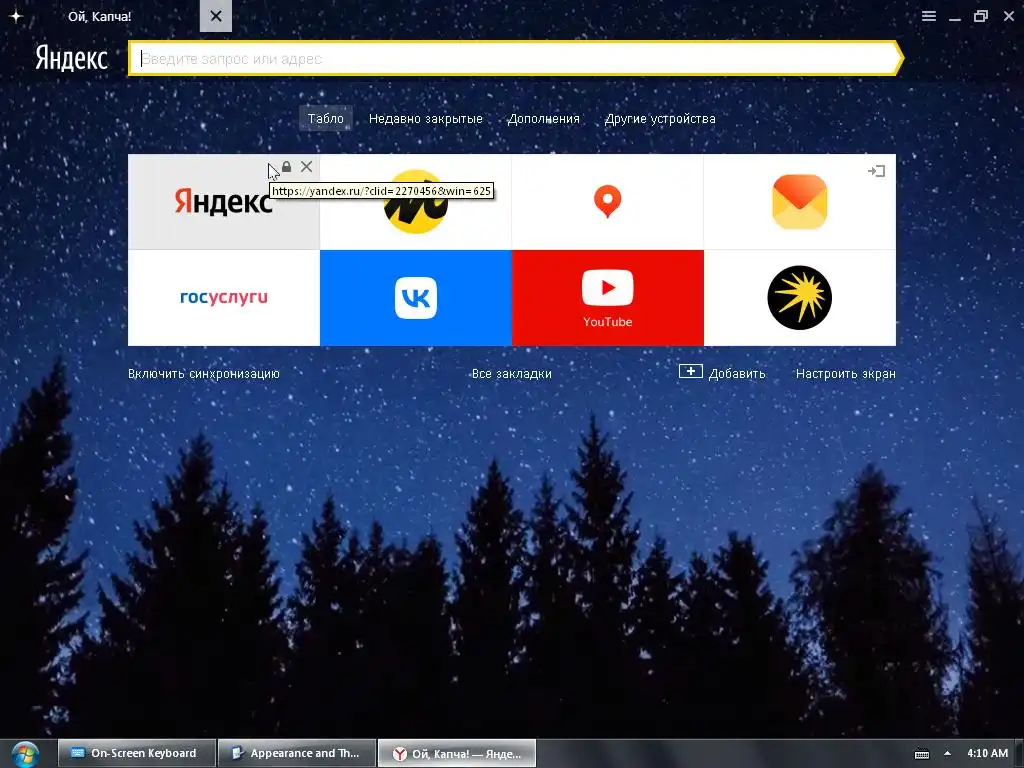Viewport: 1024px width, 768px height.
Task: Open the black sunburst icon tile
Action: coord(799,298)
